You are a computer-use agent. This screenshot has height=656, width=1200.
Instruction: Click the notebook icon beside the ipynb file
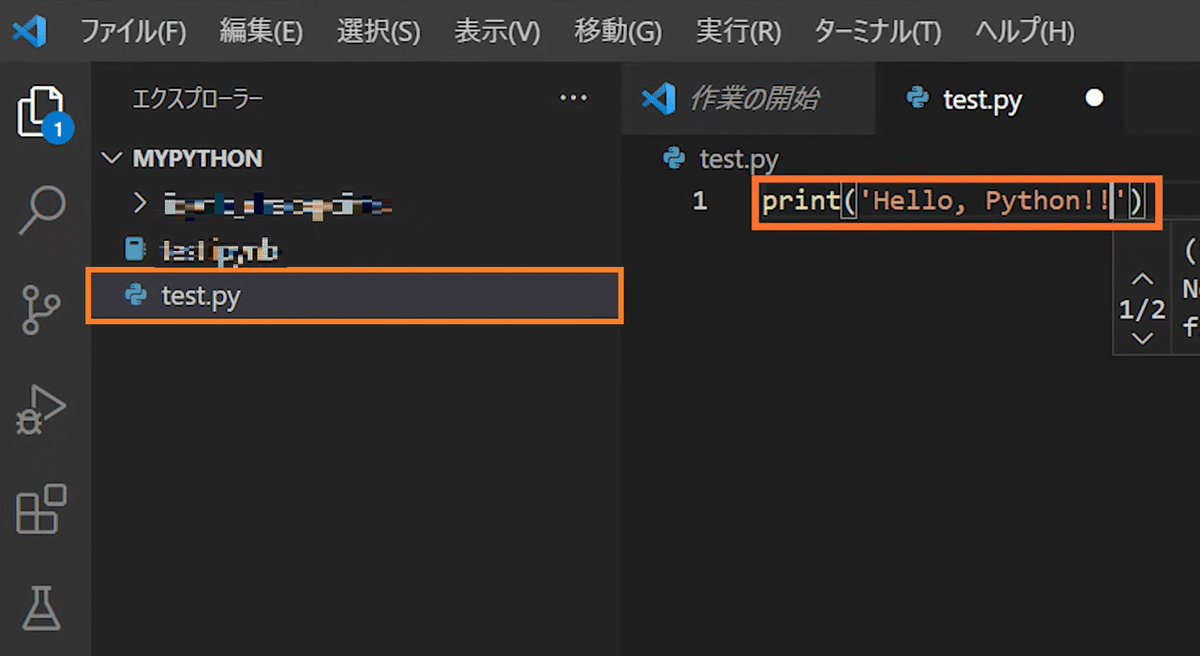click(135, 249)
